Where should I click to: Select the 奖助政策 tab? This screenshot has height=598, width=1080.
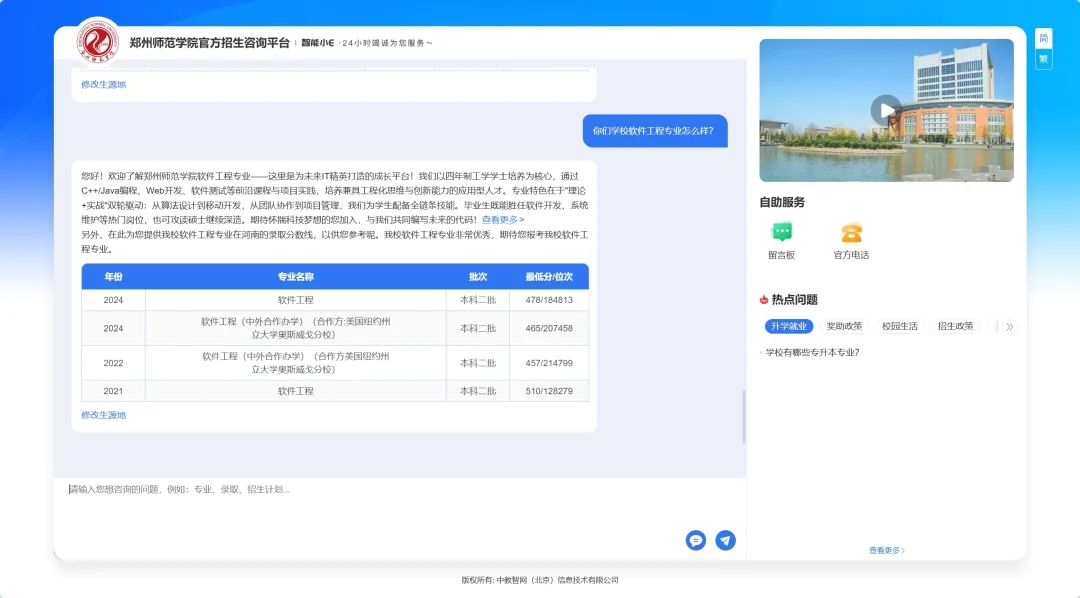pos(844,326)
